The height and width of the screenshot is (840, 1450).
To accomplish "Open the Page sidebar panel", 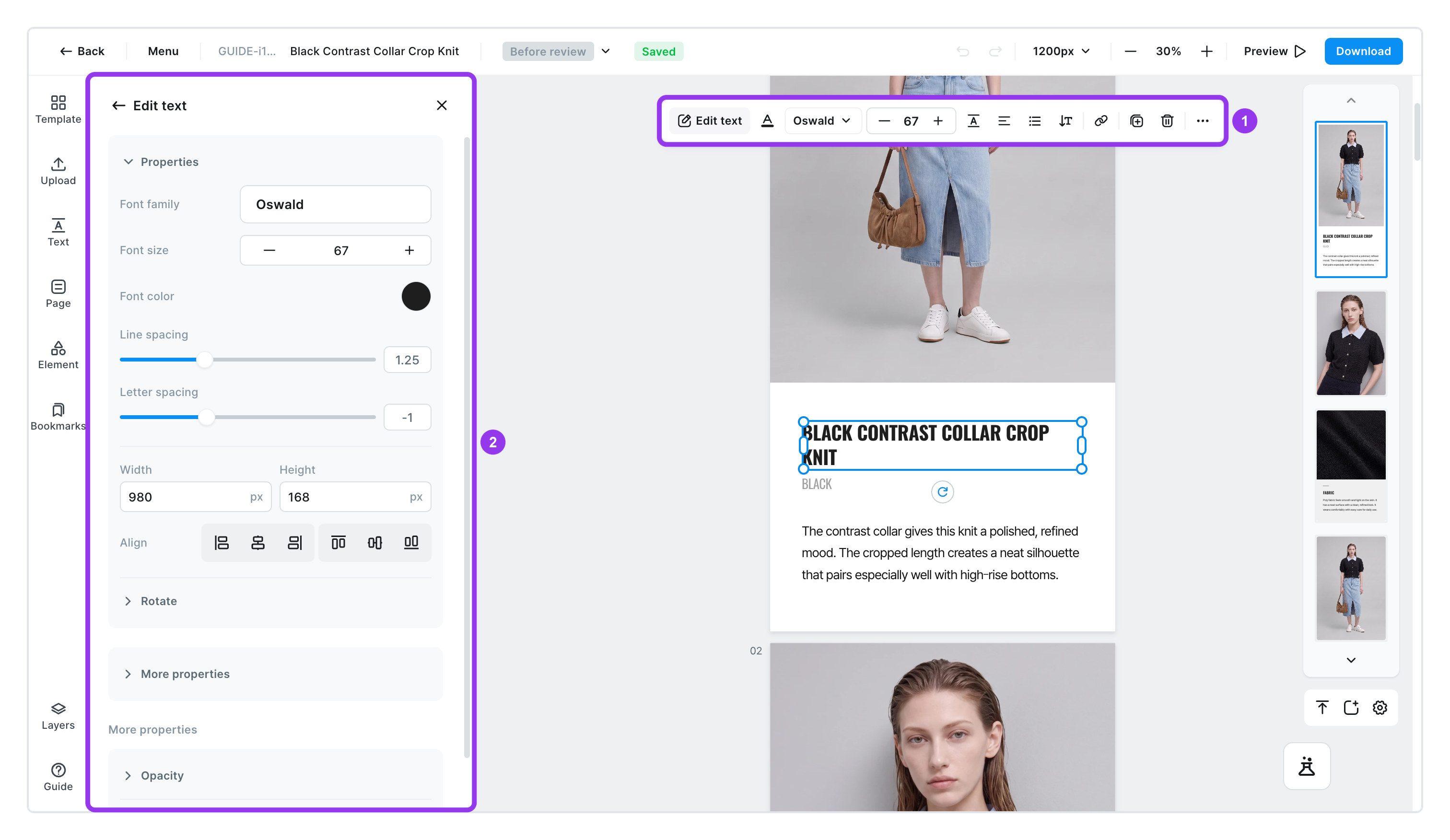I will coord(58,294).
